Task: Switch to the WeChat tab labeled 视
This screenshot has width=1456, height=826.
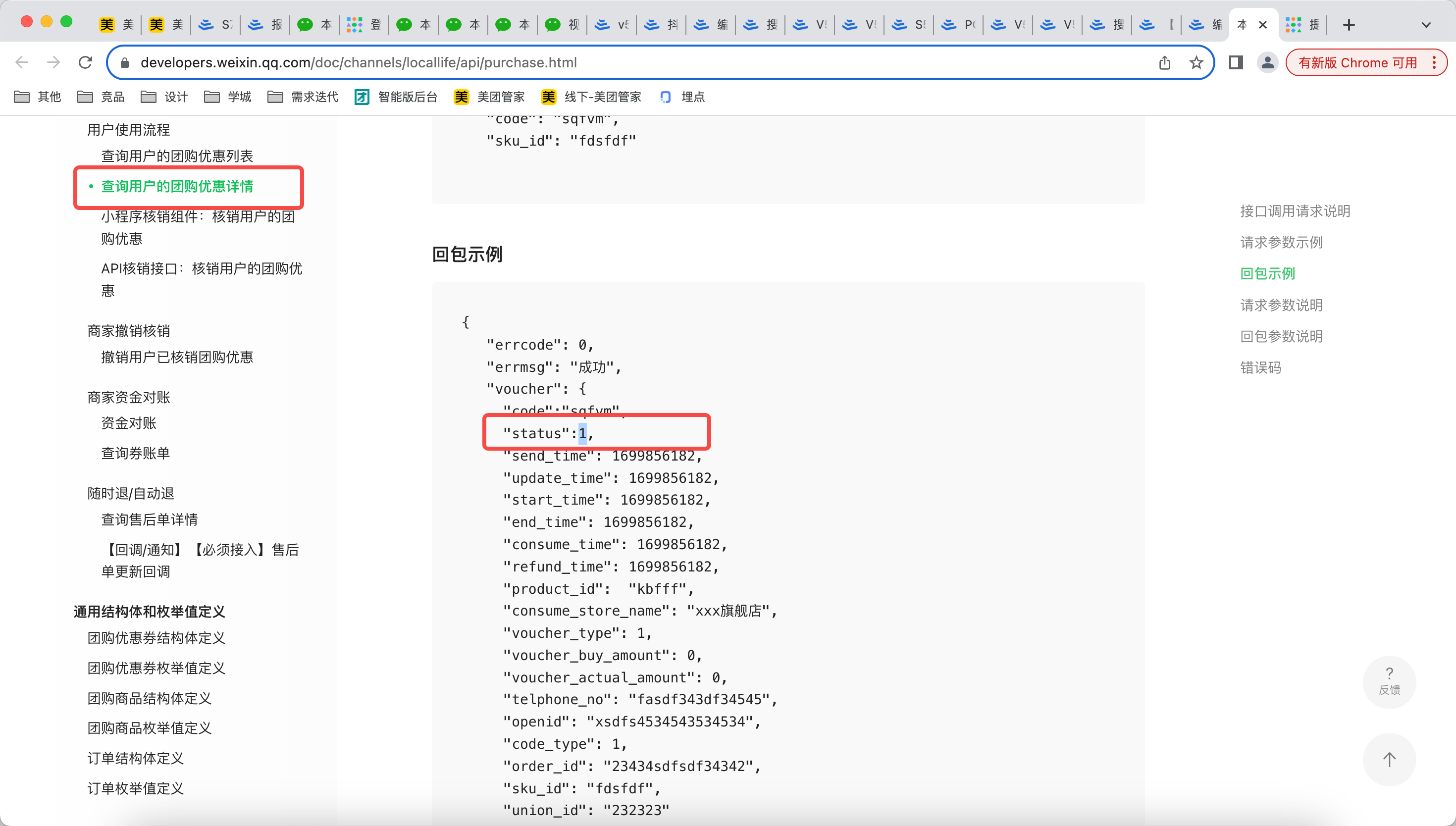Action: (x=562, y=25)
